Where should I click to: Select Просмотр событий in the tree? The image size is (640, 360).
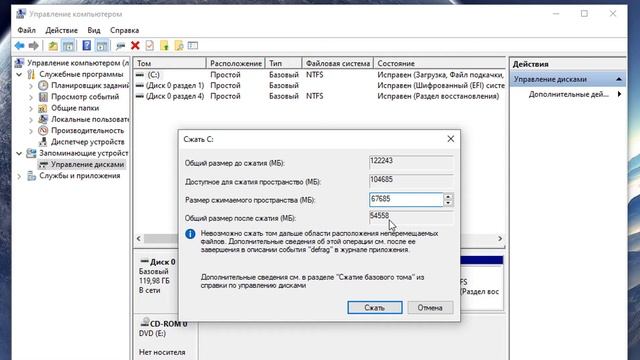tap(85, 97)
